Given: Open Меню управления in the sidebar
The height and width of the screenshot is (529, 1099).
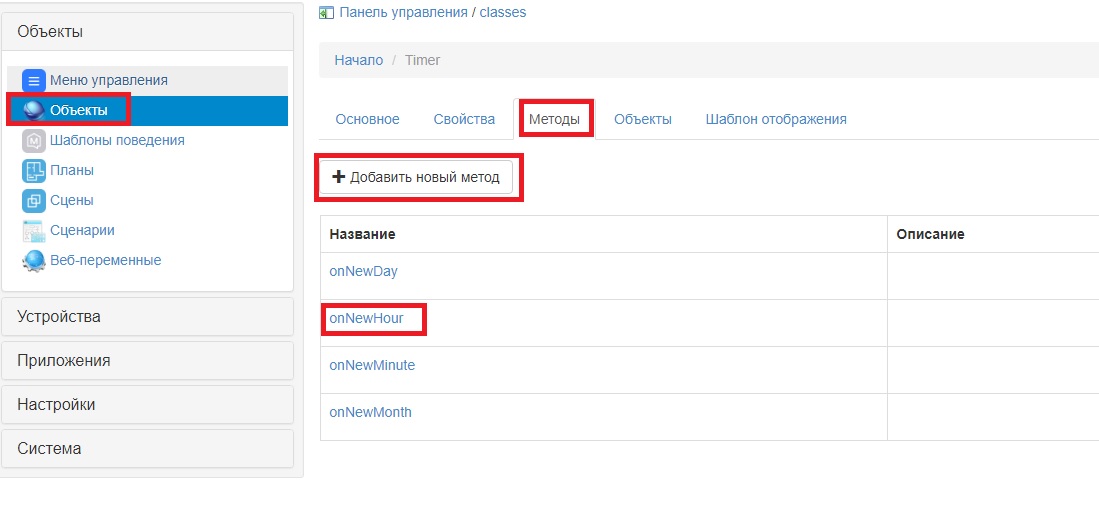Looking at the screenshot, I should 109,81.
